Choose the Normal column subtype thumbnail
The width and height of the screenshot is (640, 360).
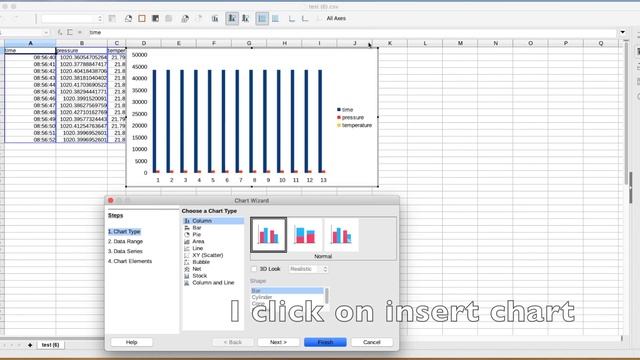pos(269,235)
